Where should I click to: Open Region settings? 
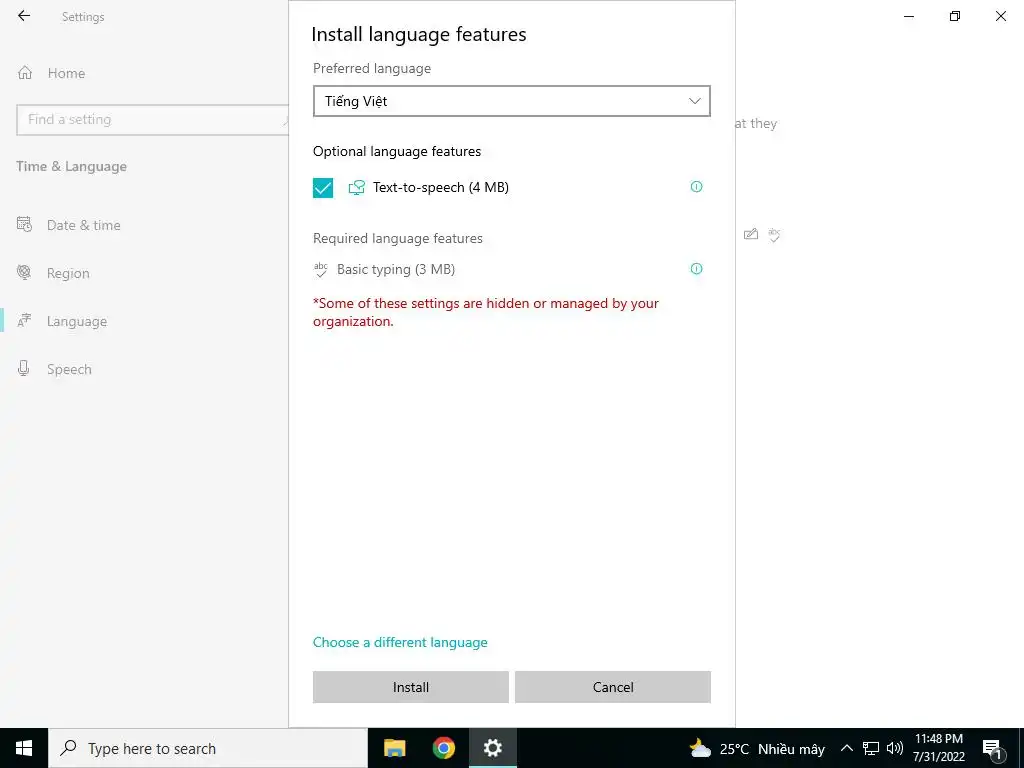pyautogui.click(x=68, y=273)
